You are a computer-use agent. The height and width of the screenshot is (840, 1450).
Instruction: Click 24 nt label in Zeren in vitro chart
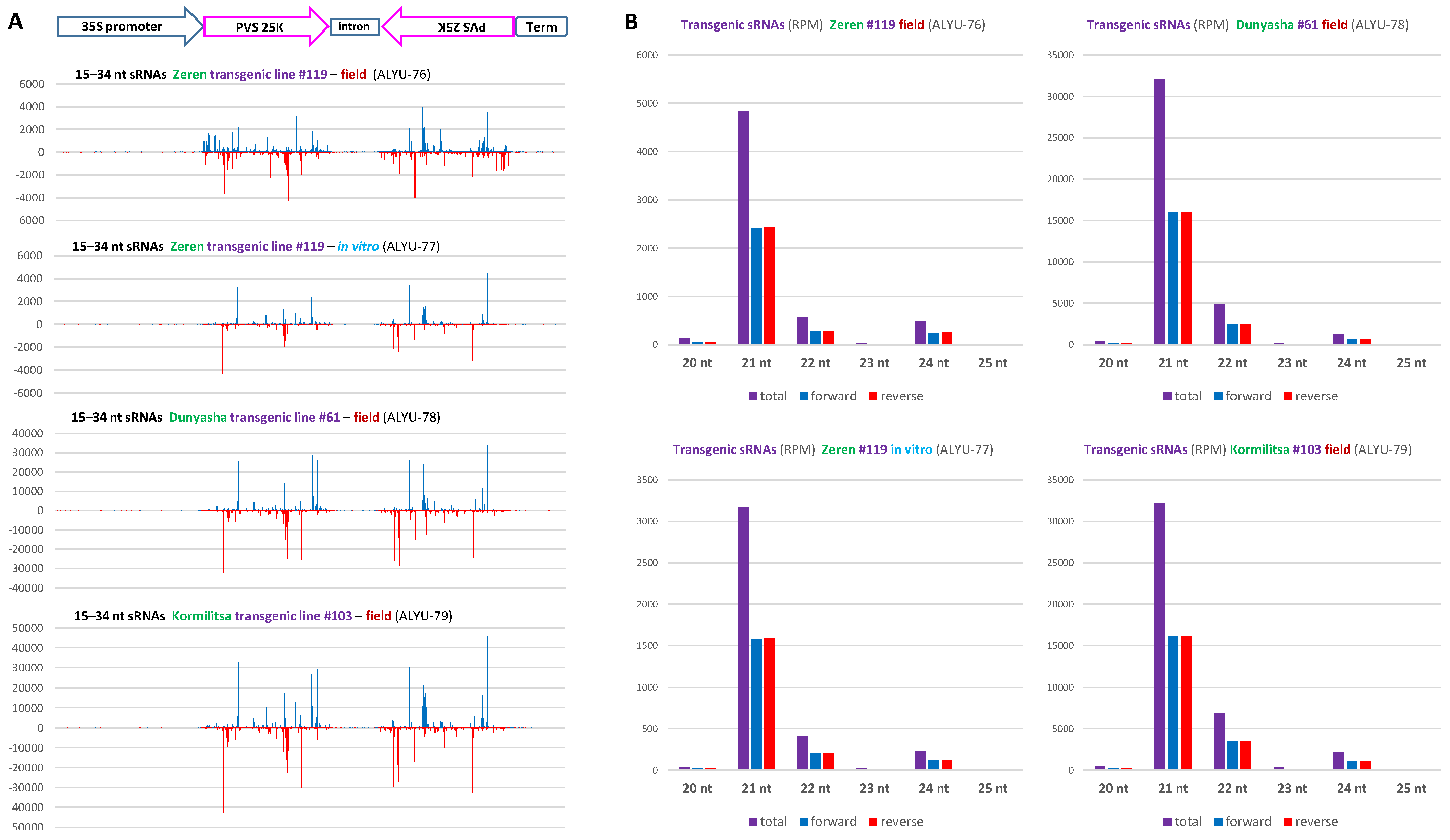click(x=933, y=788)
